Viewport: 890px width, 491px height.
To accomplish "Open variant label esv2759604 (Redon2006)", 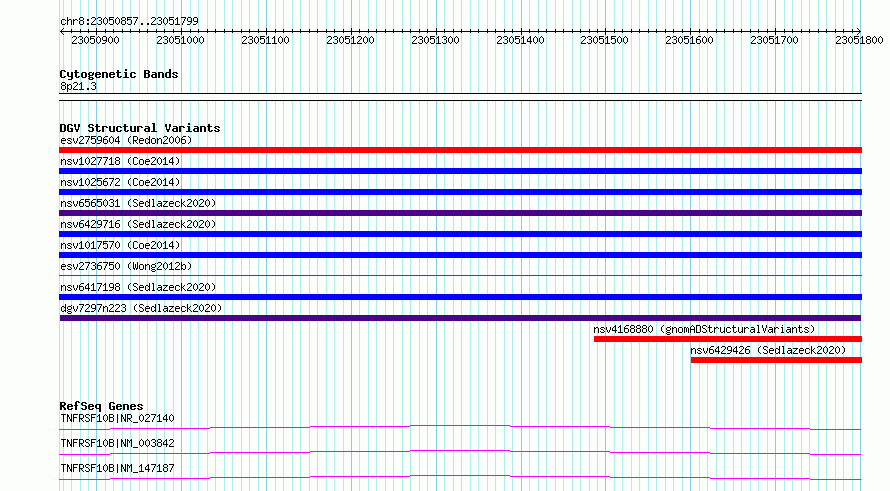I will coord(126,140).
